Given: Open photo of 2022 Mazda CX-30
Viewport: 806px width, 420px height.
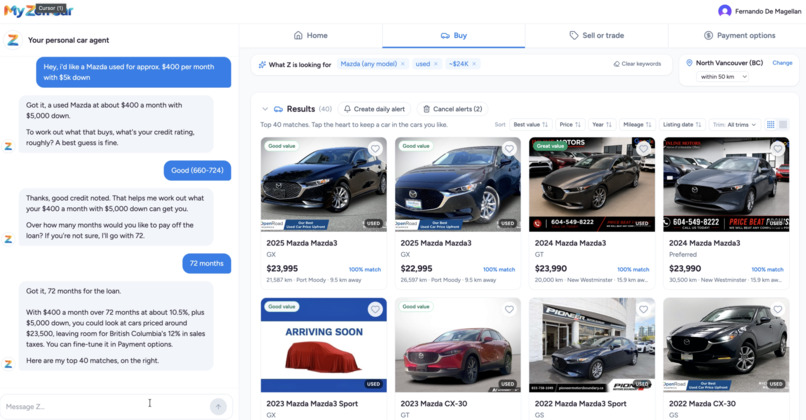Looking at the screenshot, I should tap(726, 345).
